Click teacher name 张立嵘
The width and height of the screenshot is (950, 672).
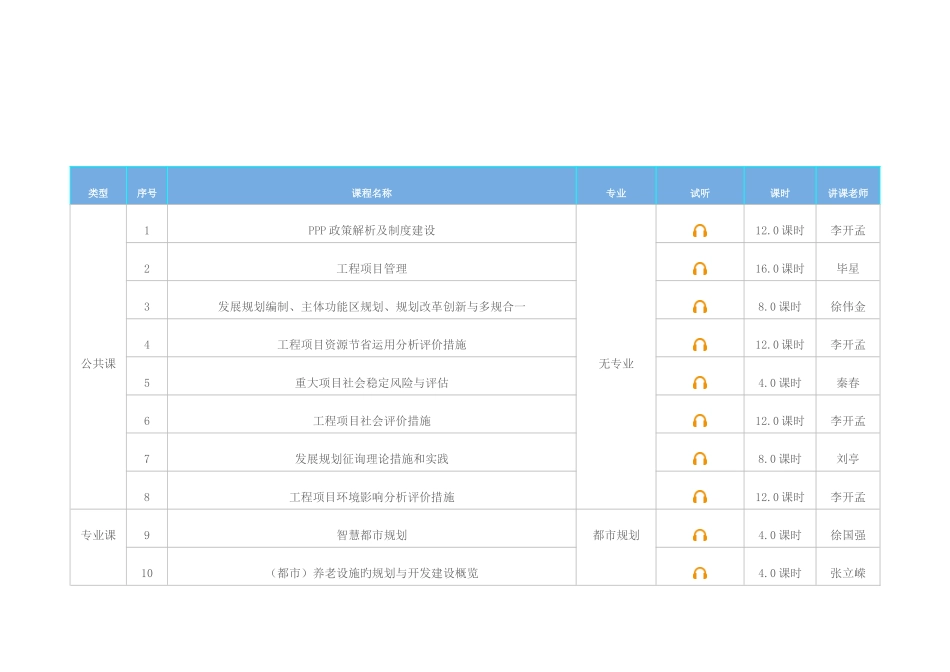point(848,573)
